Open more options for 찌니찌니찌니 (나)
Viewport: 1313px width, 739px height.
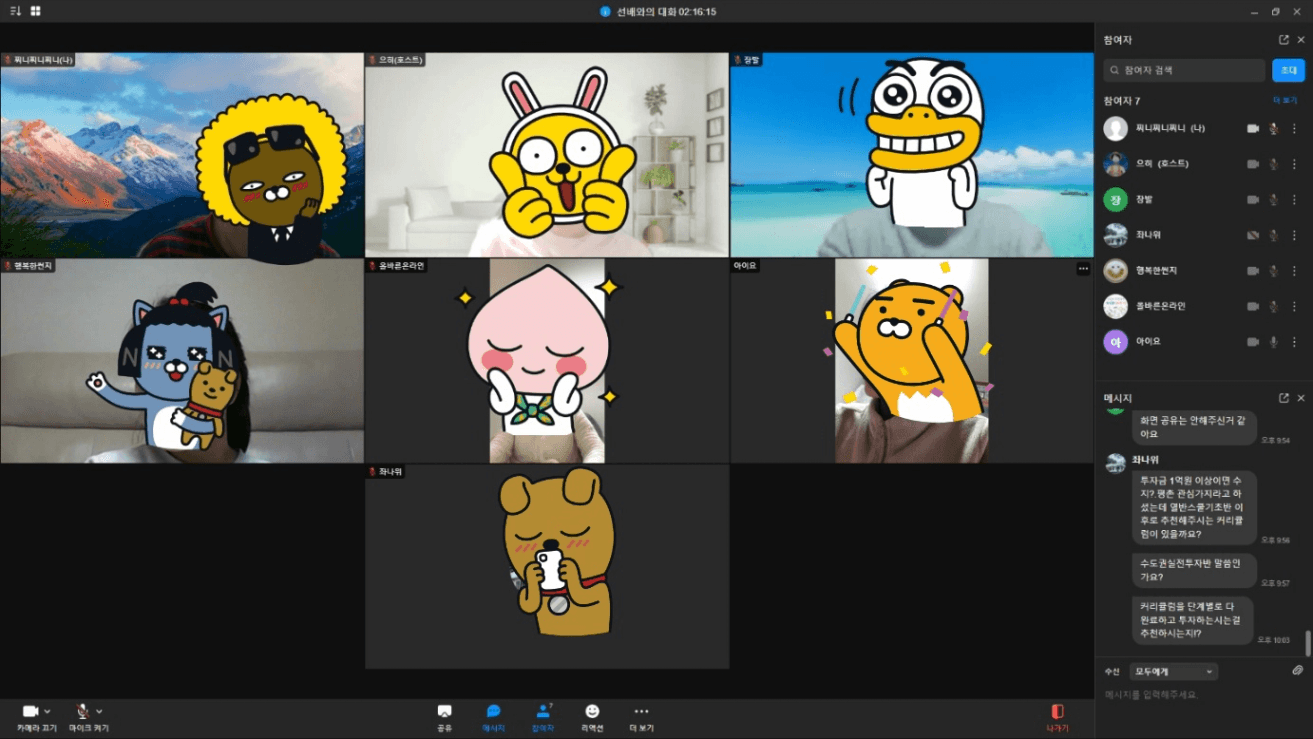(x=1294, y=128)
